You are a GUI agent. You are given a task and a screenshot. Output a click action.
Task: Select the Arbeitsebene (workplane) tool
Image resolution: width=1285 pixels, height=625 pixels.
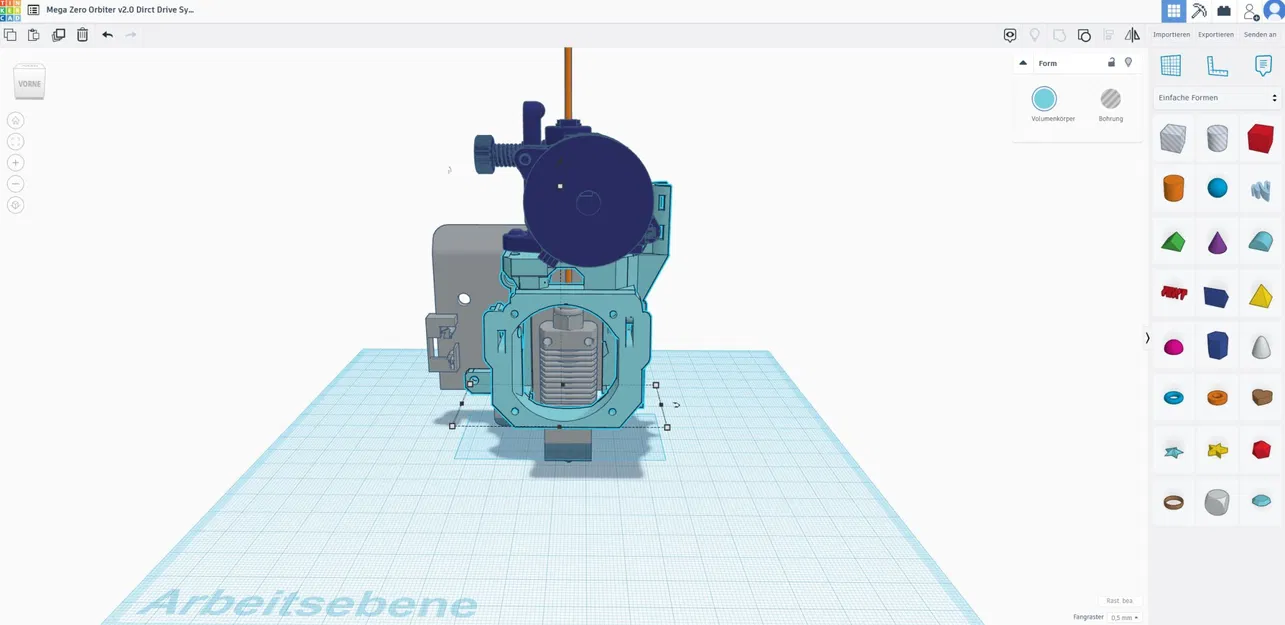(1170, 65)
